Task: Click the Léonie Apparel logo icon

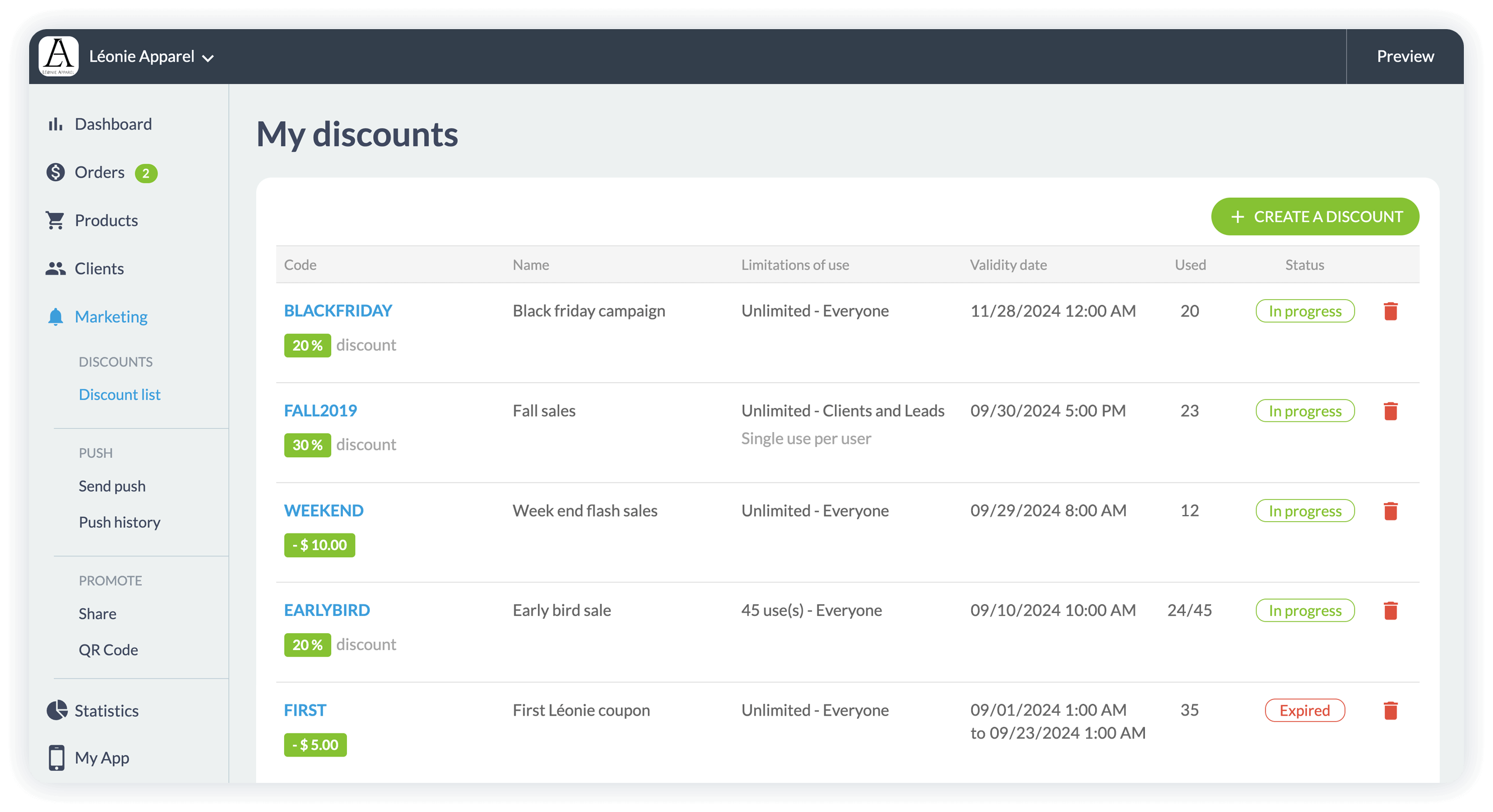Action: pyautogui.click(x=58, y=56)
